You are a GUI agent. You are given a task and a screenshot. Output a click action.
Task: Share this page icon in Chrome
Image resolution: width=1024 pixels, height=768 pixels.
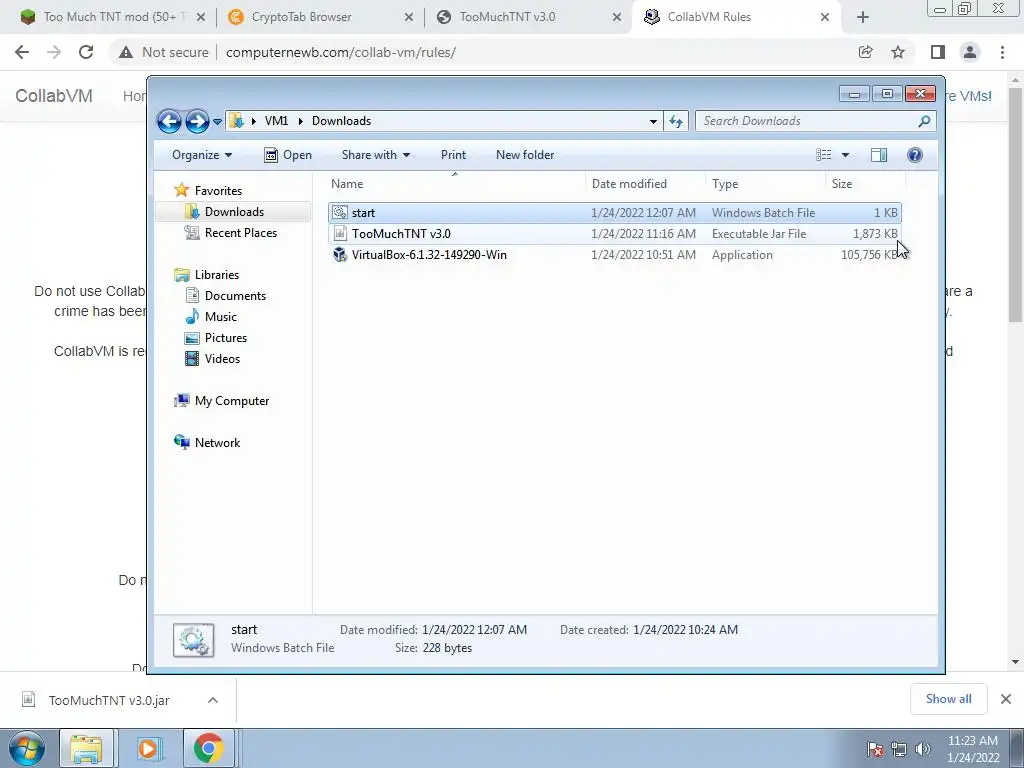click(x=865, y=52)
